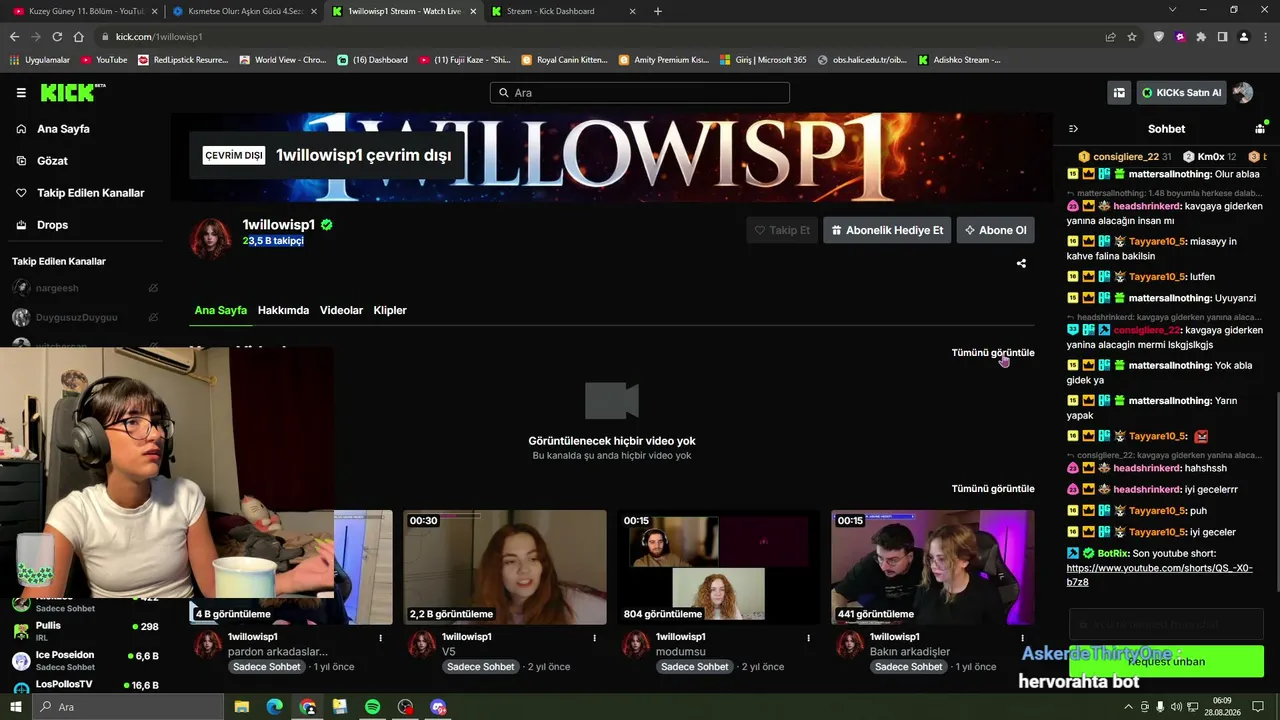The height and width of the screenshot is (720, 1280).
Task: Open the Chrome profile icon
Action: coord(1243,37)
